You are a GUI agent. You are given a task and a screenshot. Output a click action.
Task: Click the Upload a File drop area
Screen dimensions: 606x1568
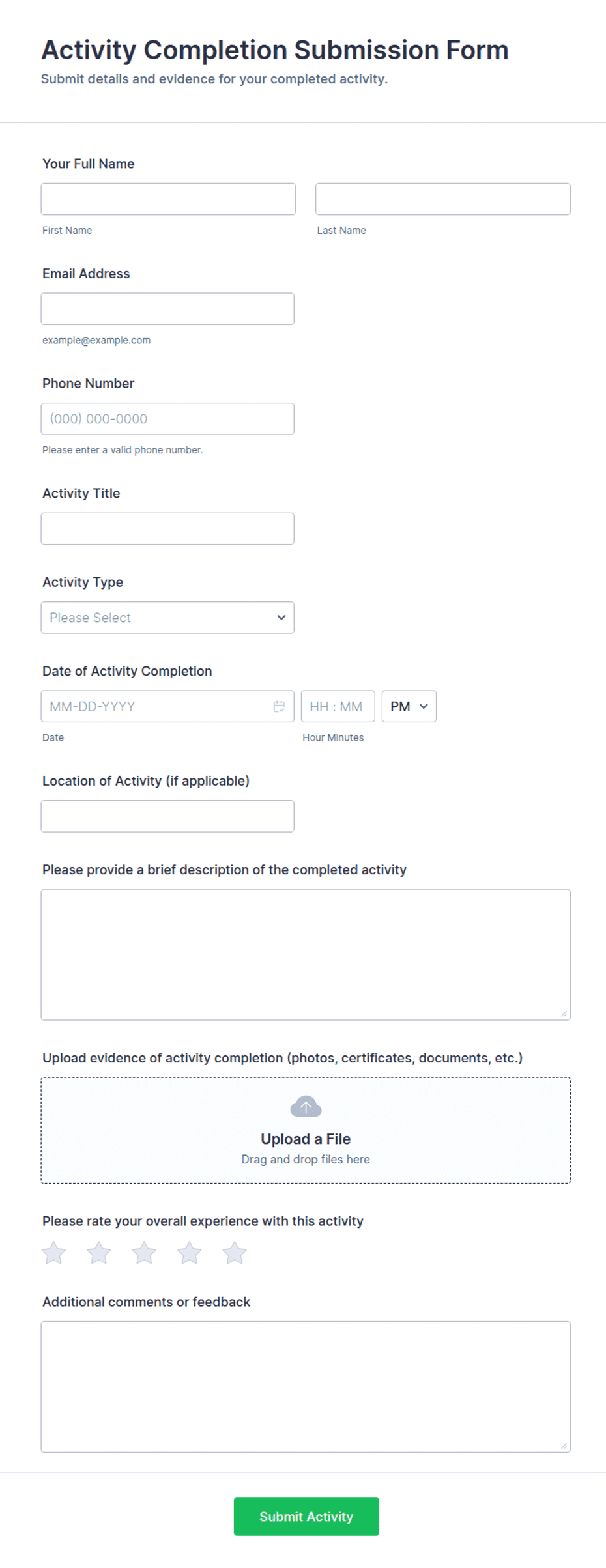tap(306, 1130)
